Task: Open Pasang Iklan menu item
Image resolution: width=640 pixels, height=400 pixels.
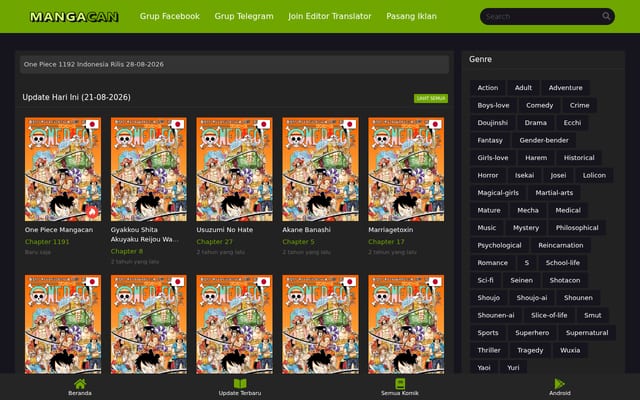Action: 411,16
